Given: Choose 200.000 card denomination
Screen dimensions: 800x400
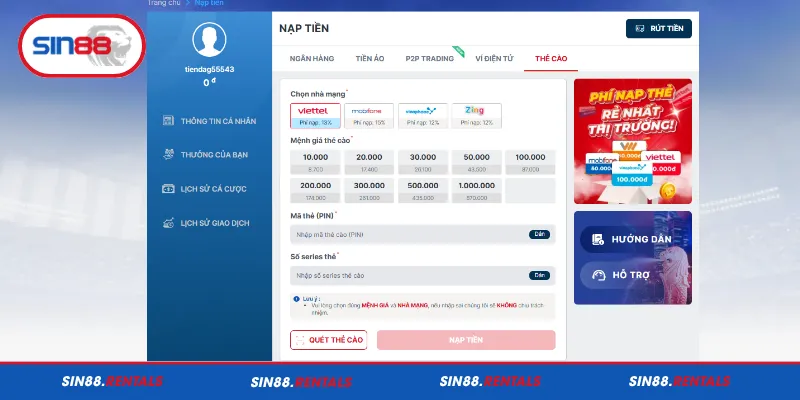Looking at the screenshot, I should pyautogui.click(x=315, y=191).
